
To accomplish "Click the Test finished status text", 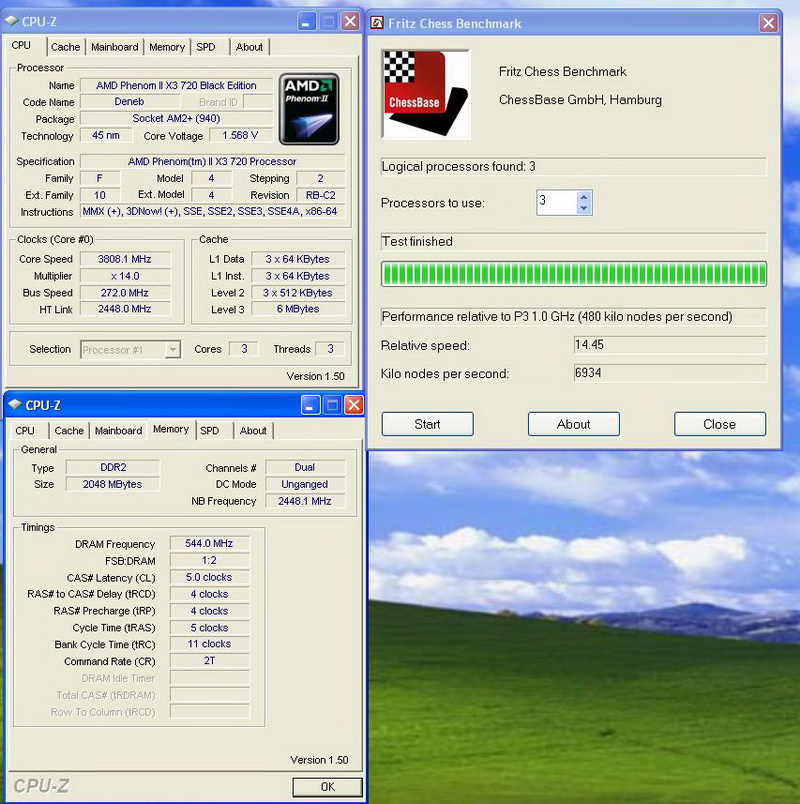I will [417, 241].
